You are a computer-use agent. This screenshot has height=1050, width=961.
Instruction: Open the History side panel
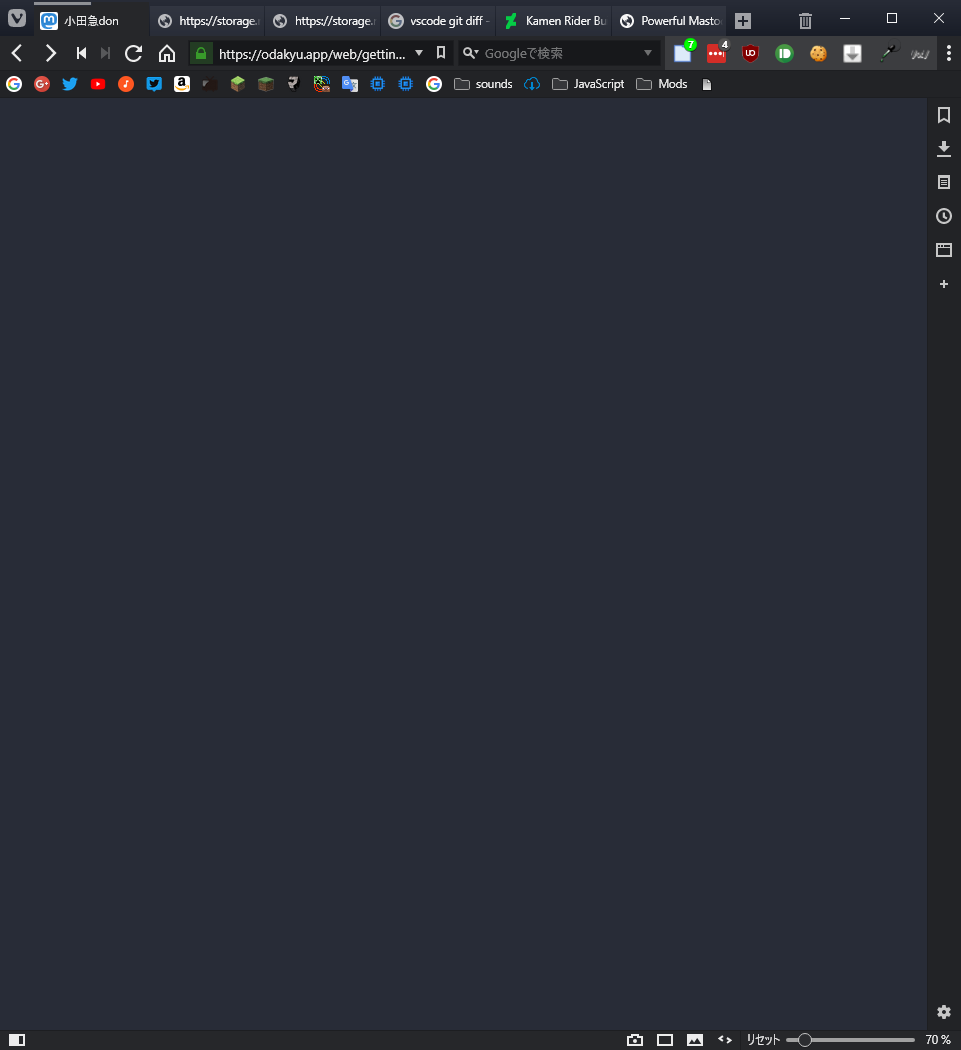click(x=943, y=216)
